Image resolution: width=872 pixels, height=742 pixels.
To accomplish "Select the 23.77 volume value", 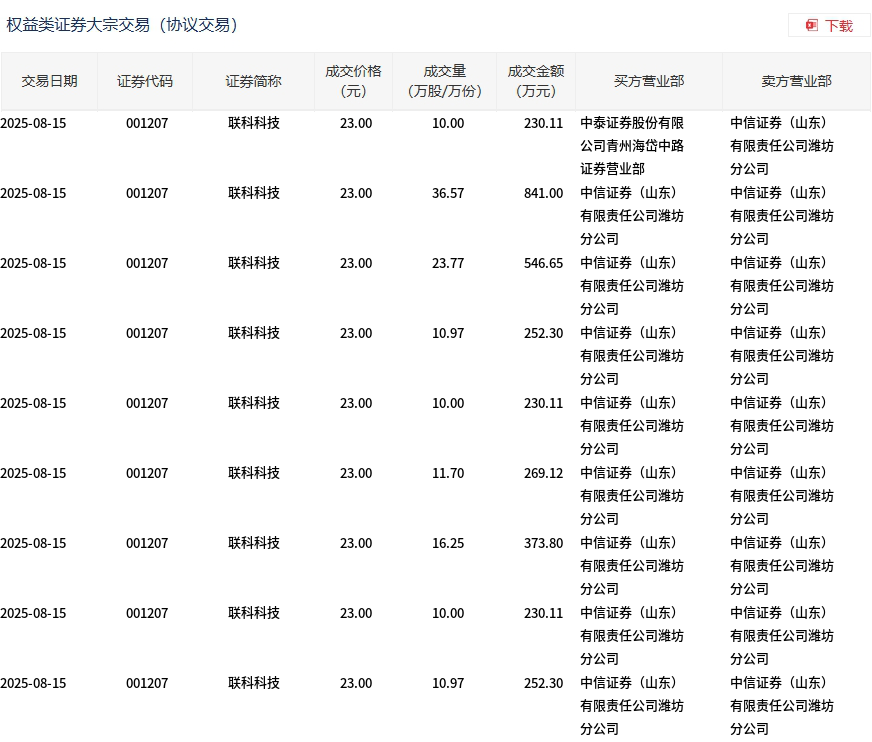I will (448, 263).
